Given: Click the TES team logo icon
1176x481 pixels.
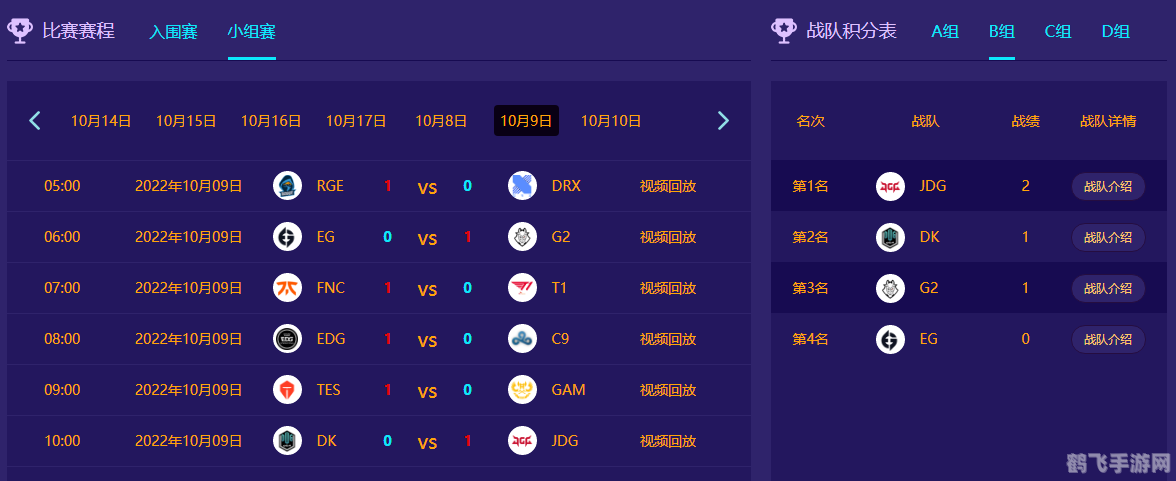Looking at the screenshot, I should (x=287, y=390).
